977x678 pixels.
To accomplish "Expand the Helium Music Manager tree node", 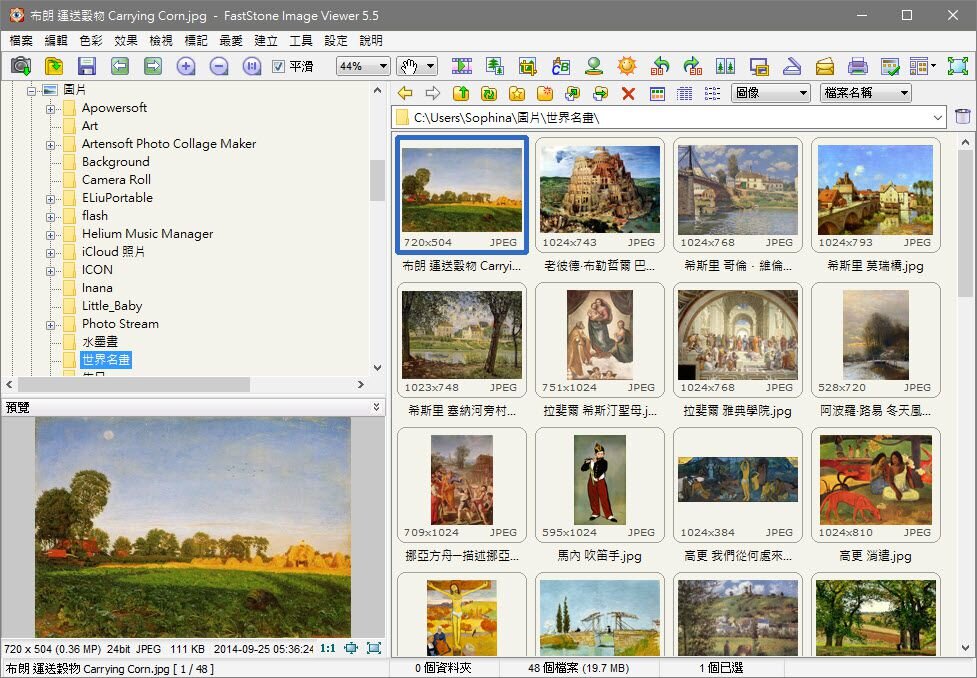I will (50, 235).
